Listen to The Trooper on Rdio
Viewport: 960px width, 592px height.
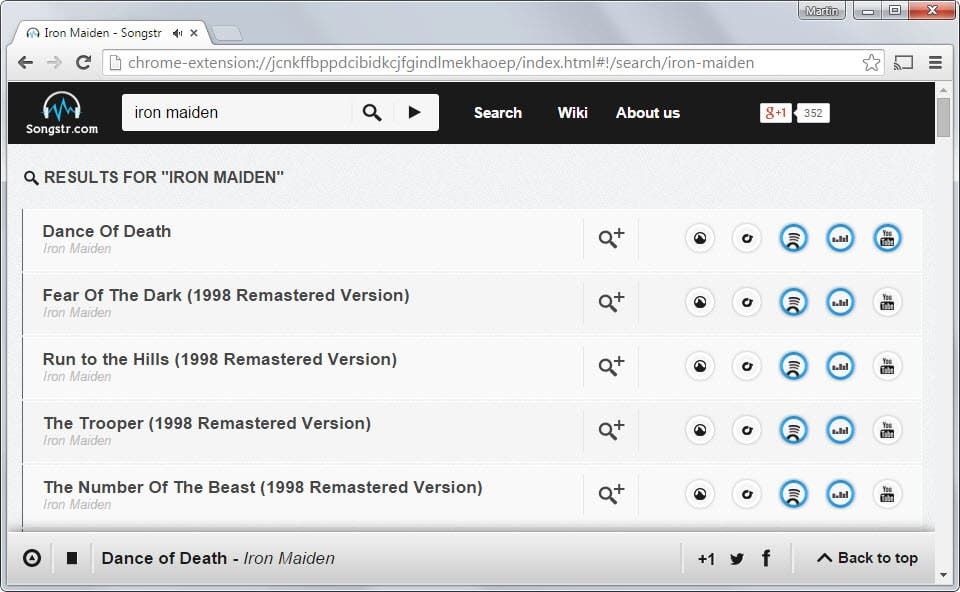(x=746, y=430)
